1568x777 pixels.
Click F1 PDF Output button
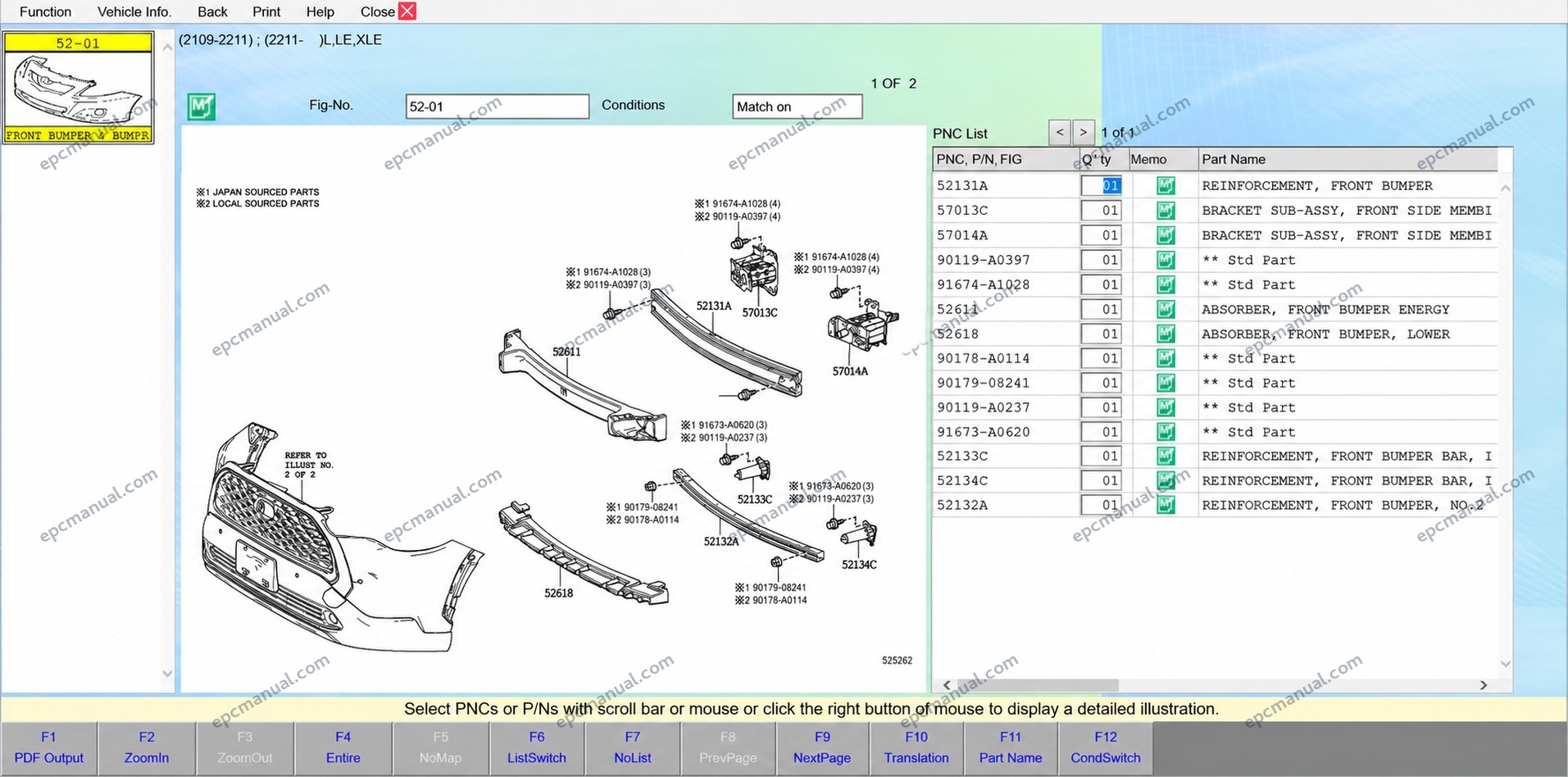(49, 747)
